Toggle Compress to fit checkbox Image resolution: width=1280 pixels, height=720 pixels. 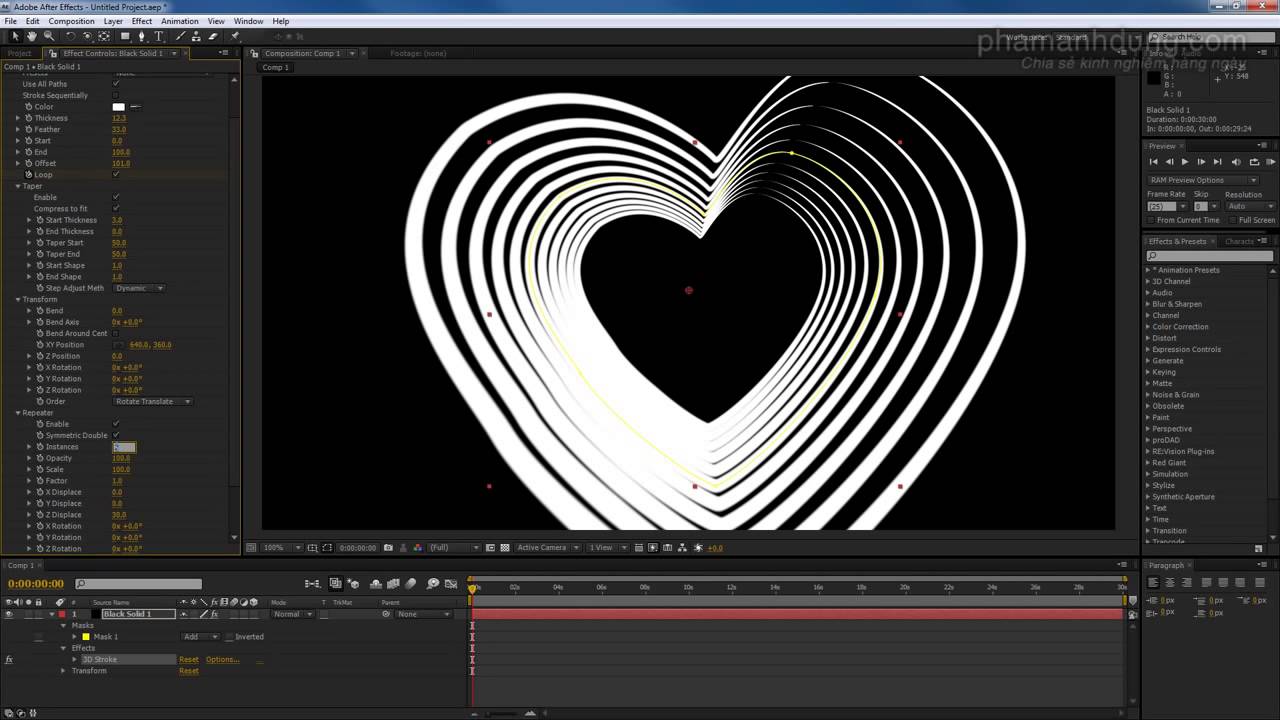click(116, 208)
